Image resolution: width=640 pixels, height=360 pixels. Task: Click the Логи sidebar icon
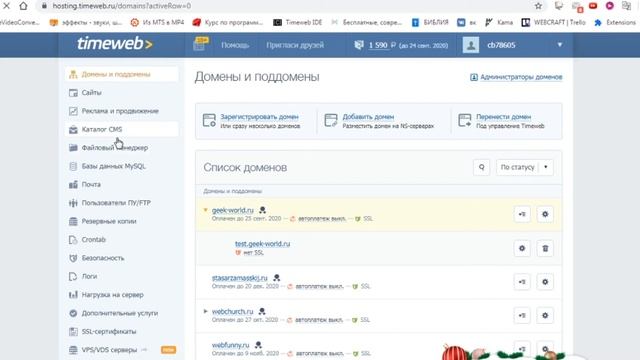[x=73, y=276]
